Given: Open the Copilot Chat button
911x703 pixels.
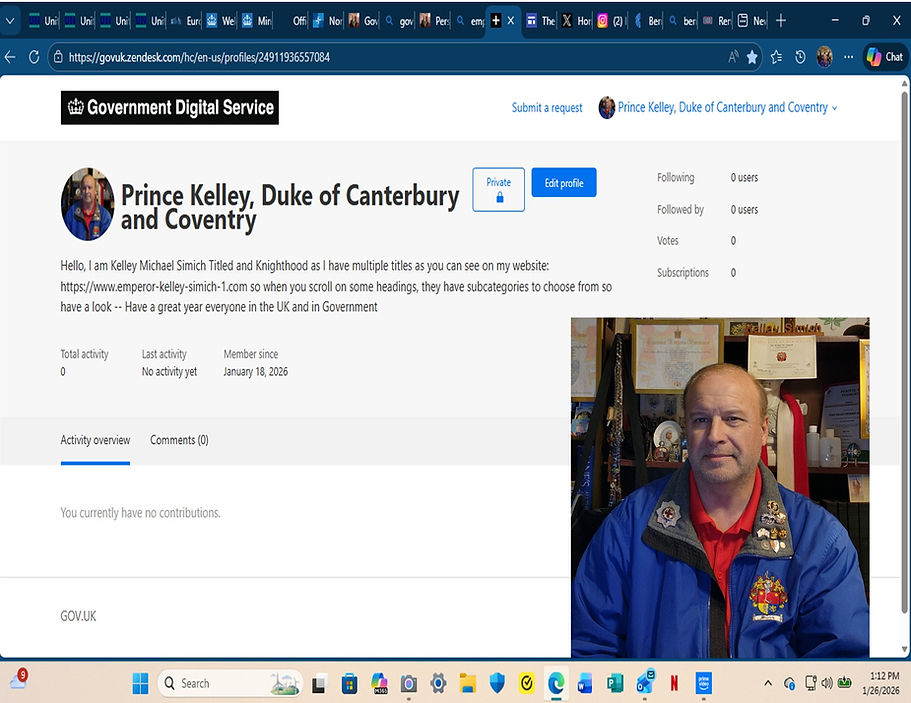Looking at the screenshot, I should [x=885, y=57].
